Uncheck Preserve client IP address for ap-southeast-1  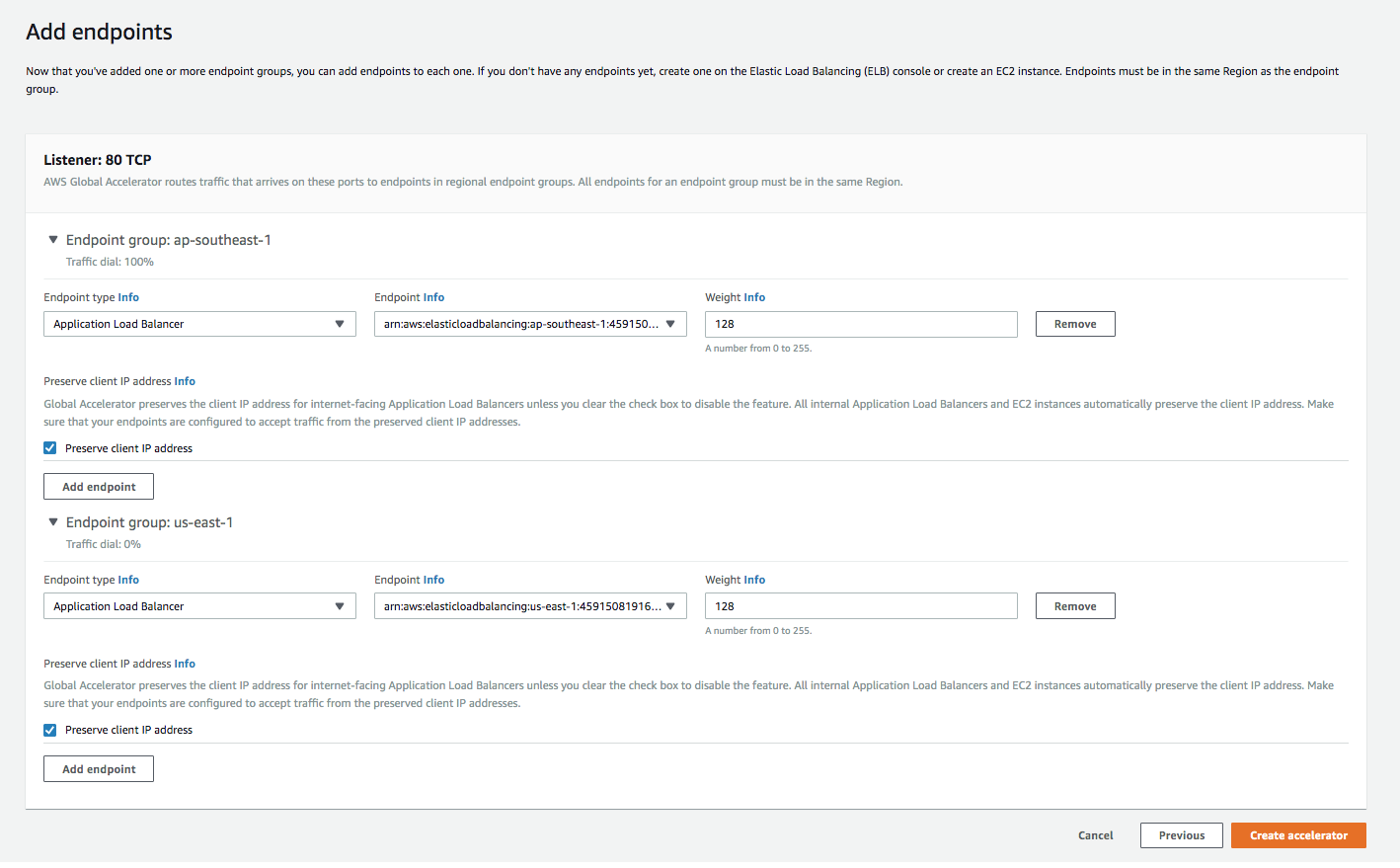(50, 448)
